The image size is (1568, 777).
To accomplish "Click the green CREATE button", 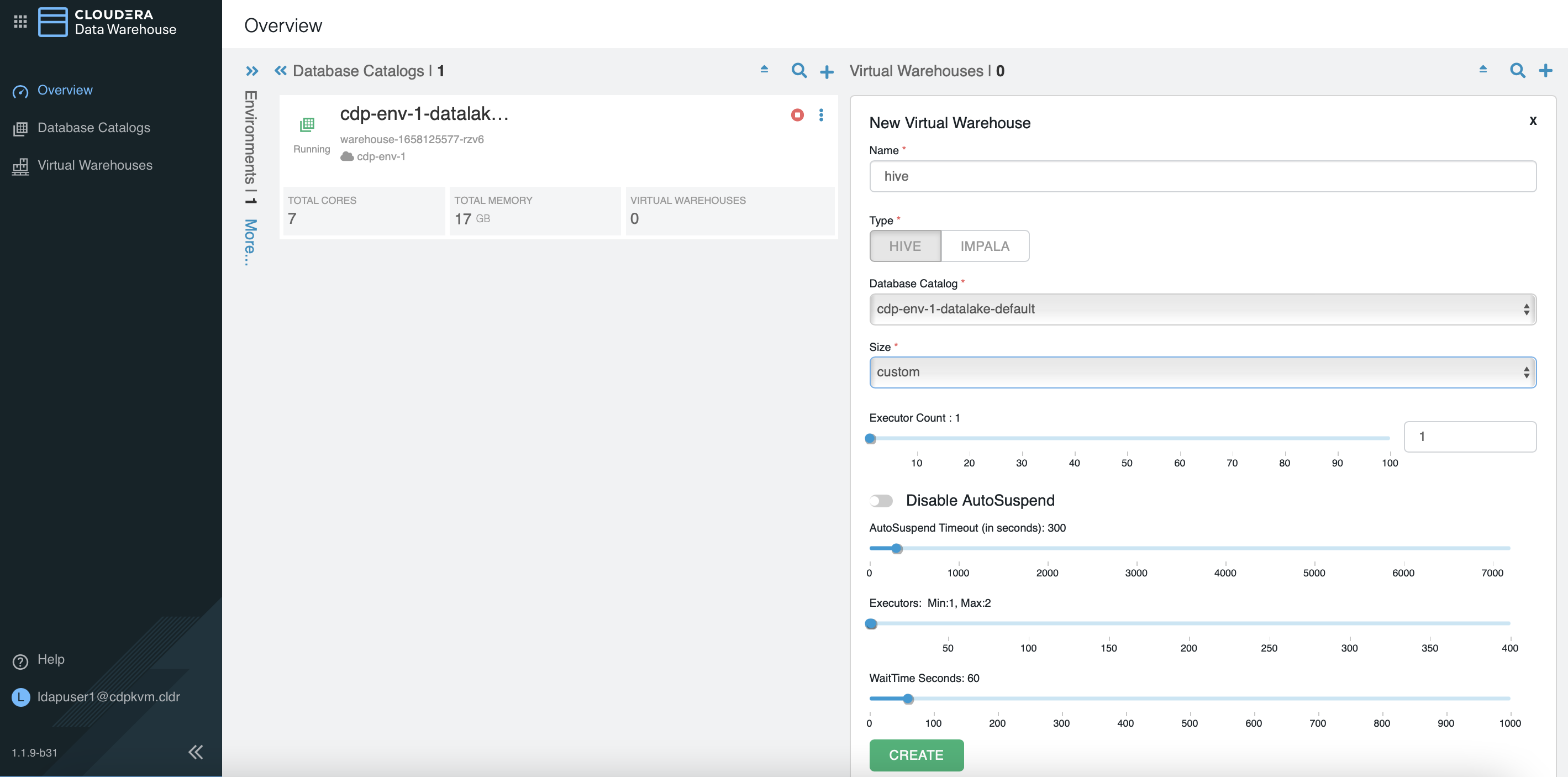I will tap(915, 755).
